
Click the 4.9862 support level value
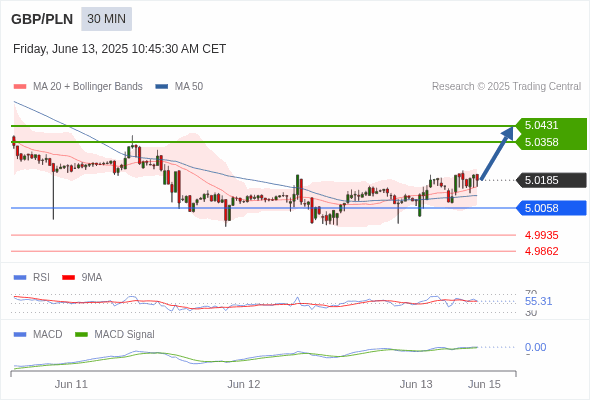[541, 251]
